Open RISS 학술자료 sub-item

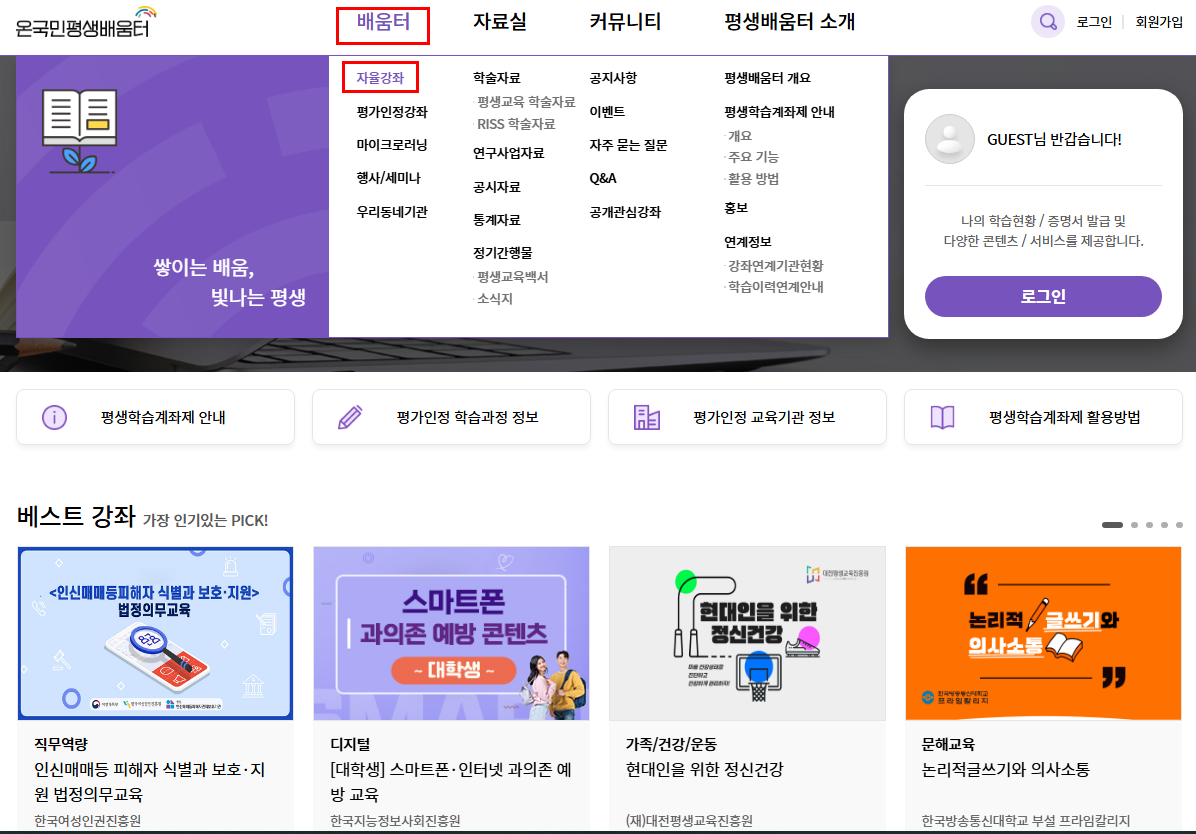click(x=516, y=124)
